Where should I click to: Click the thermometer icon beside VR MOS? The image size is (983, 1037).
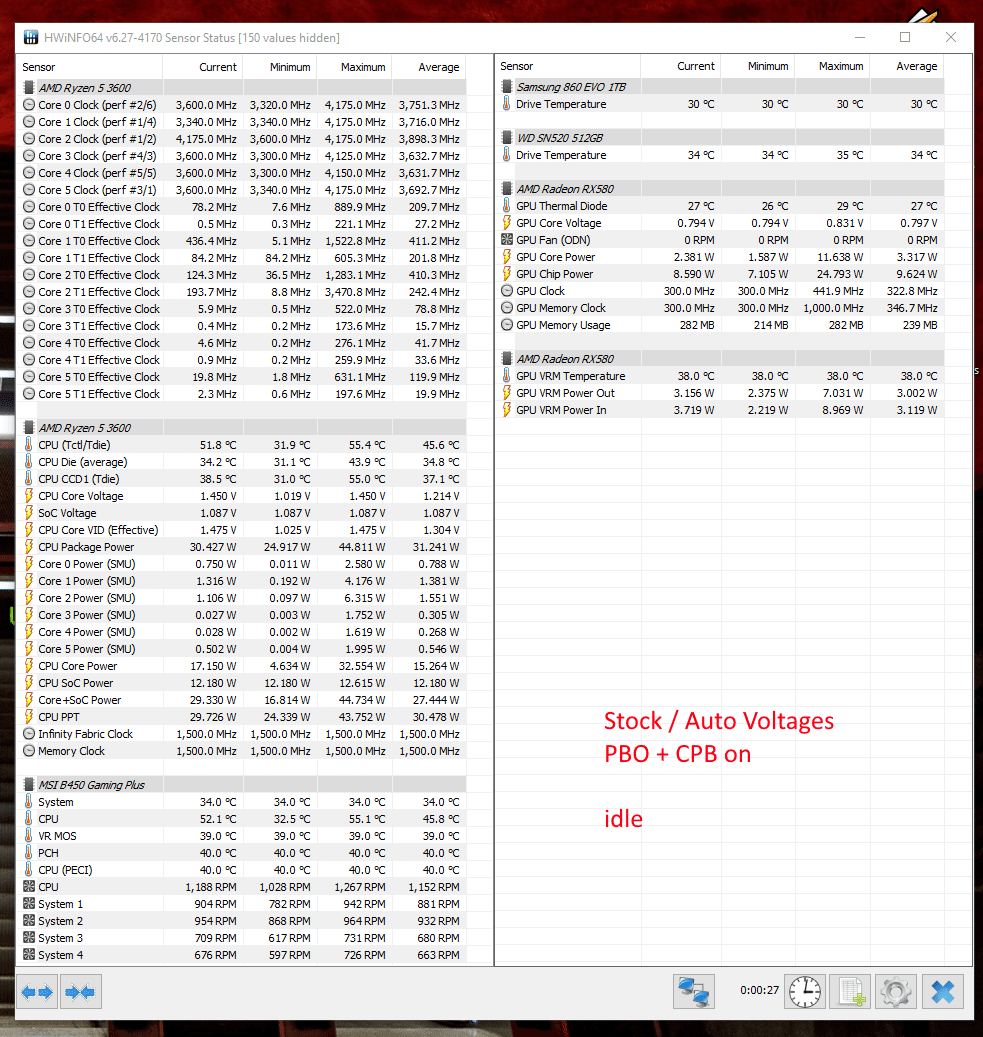point(28,835)
